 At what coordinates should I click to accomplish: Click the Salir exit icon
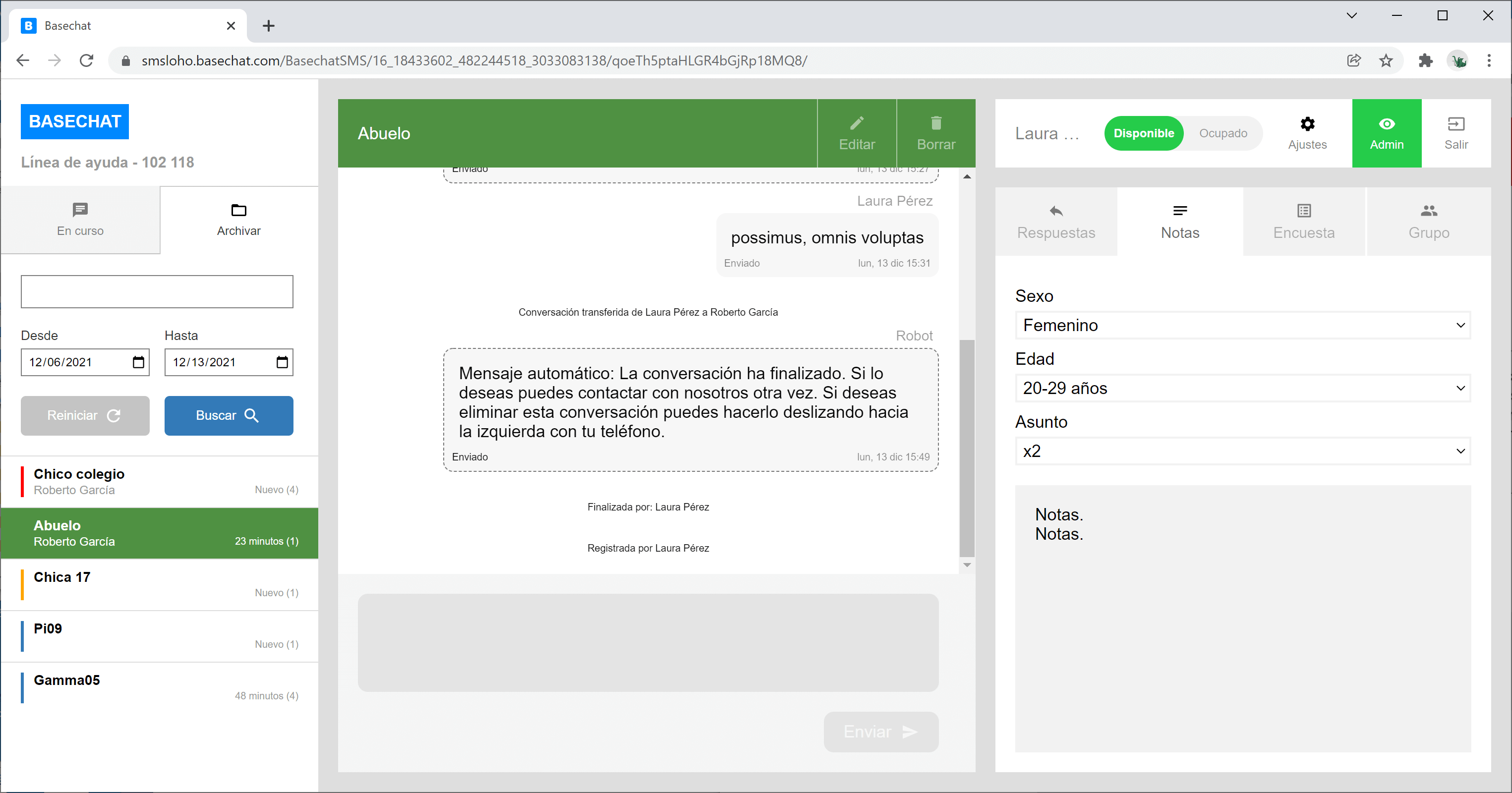[x=1455, y=124]
